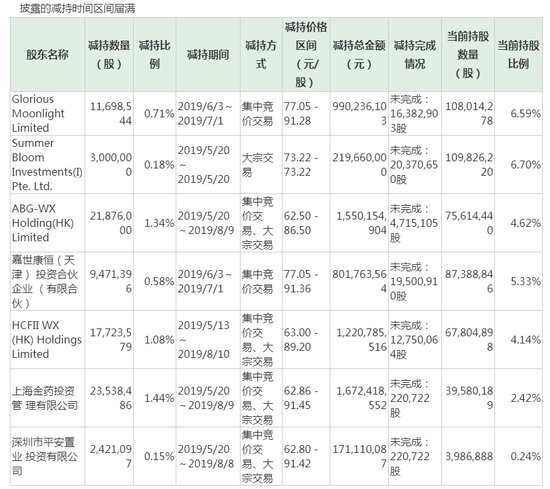Click the 6.70% current holding cell
Screen dimensions: 550x489
point(518,165)
